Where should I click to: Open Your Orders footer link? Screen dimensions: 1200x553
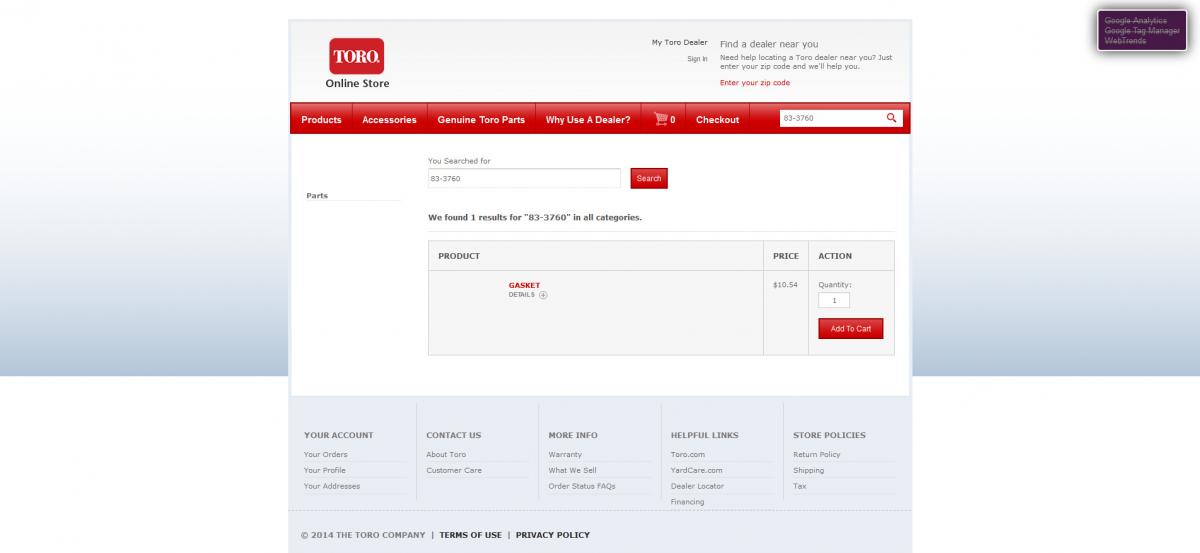pyautogui.click(x=326, y=454)
